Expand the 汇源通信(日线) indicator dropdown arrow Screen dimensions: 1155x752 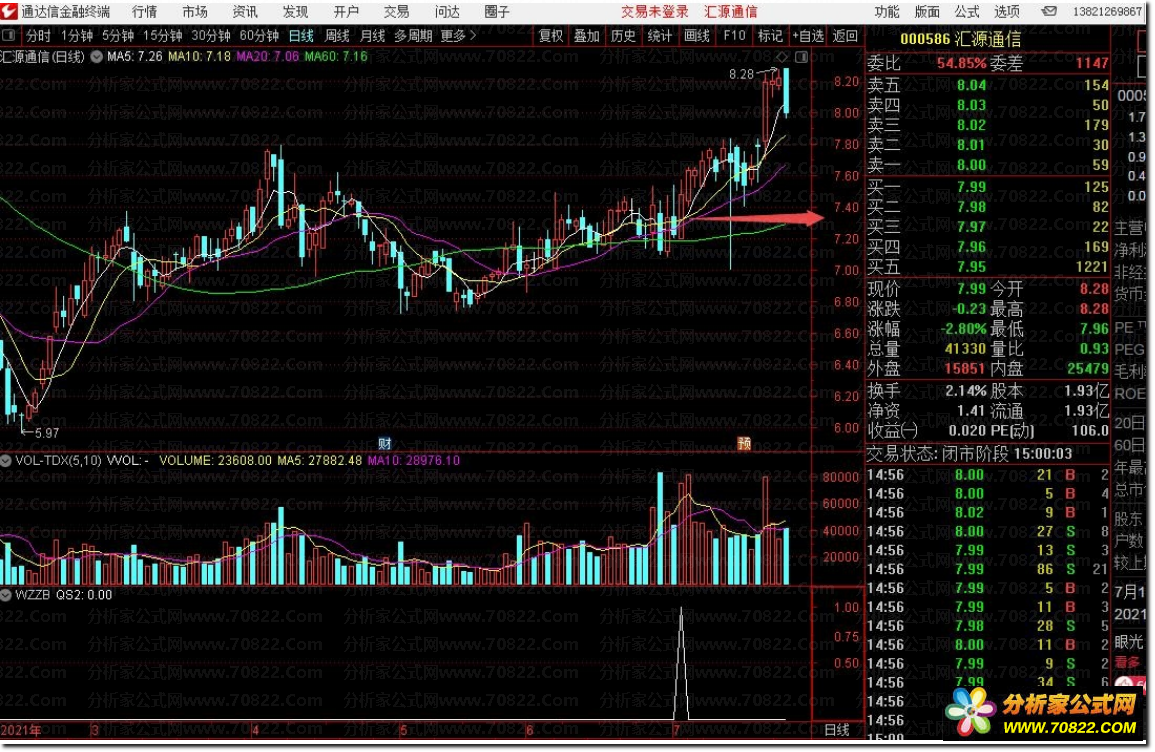(96, 57)
